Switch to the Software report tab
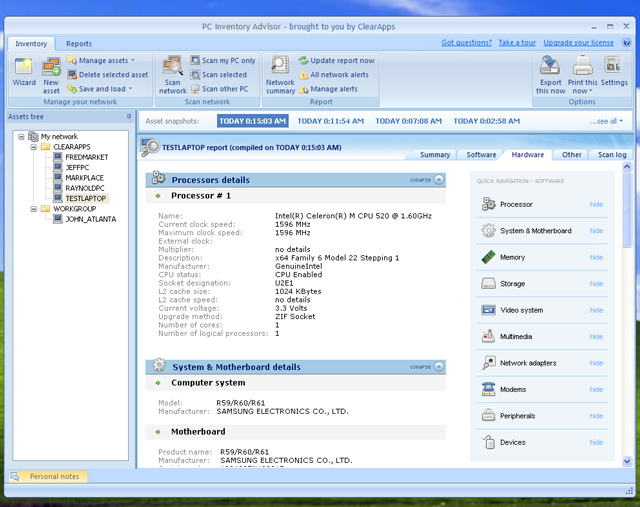This screenshot has height=507, width=640. 481,155
